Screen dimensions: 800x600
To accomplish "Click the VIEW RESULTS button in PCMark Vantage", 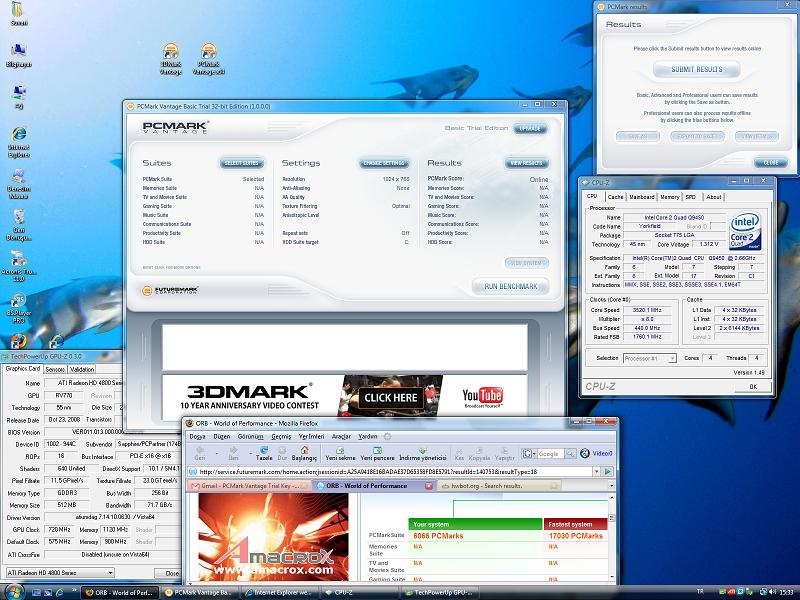I will click(x=527, y=163).
